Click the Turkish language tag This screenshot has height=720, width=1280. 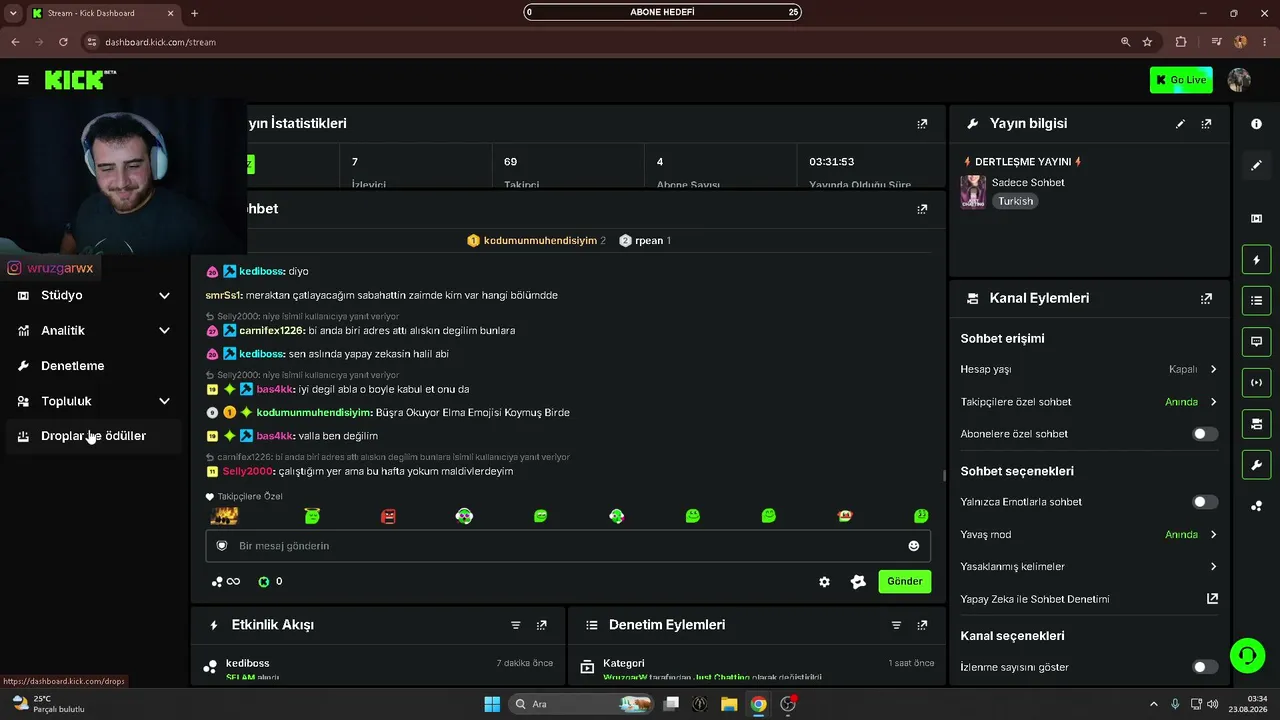tap(1015, 201)
